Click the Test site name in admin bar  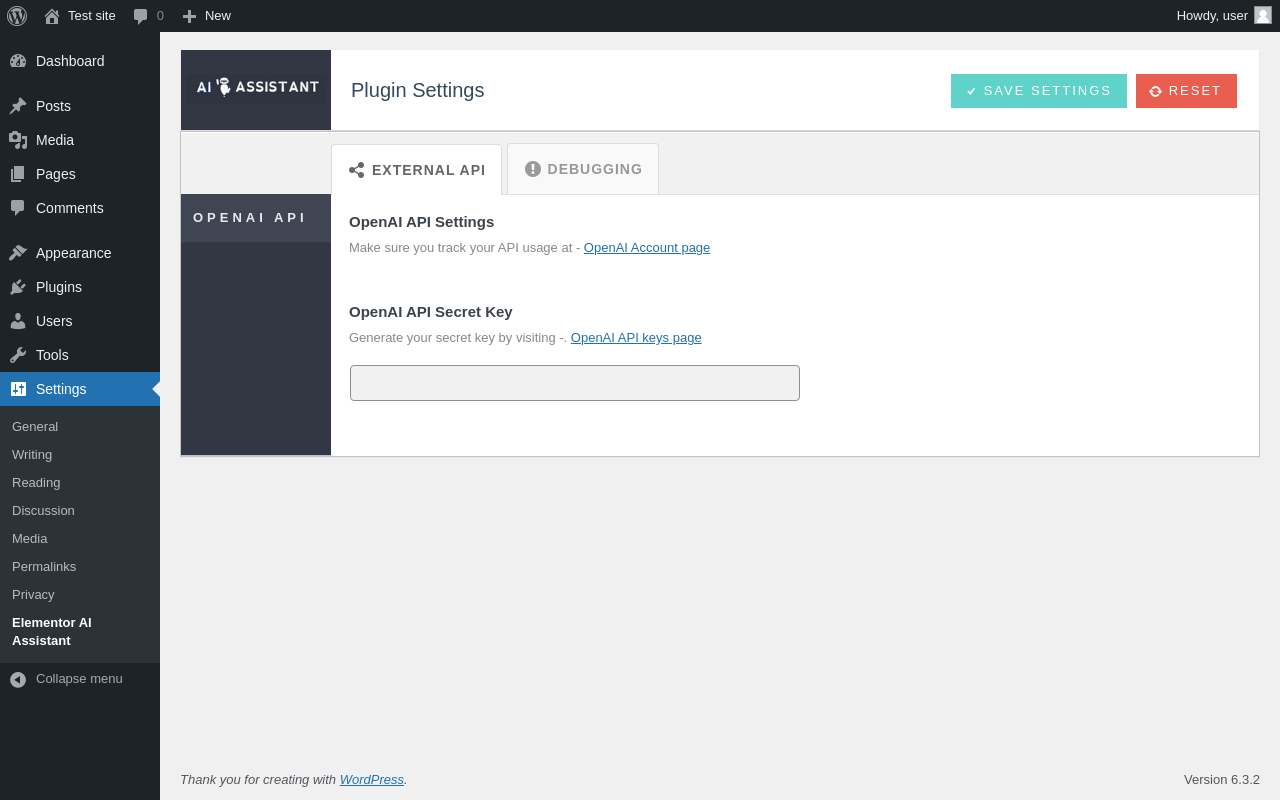tap(92, 16)
